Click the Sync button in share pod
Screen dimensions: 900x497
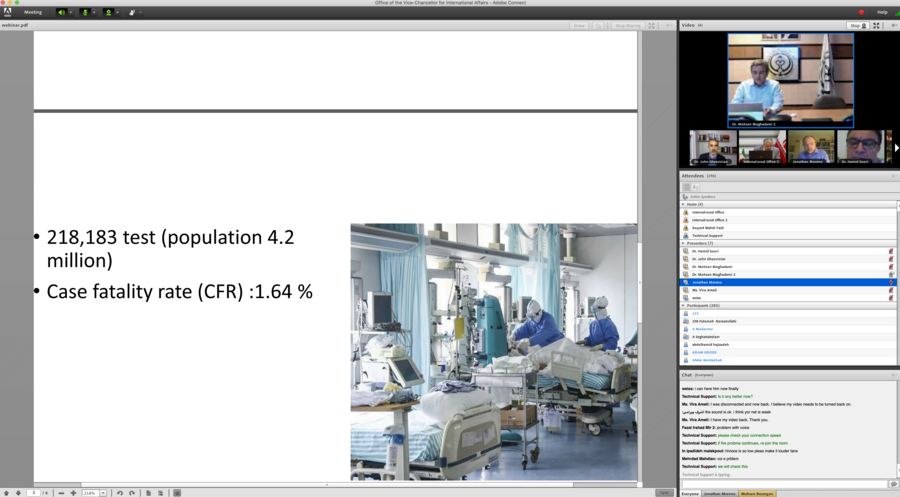664,492
